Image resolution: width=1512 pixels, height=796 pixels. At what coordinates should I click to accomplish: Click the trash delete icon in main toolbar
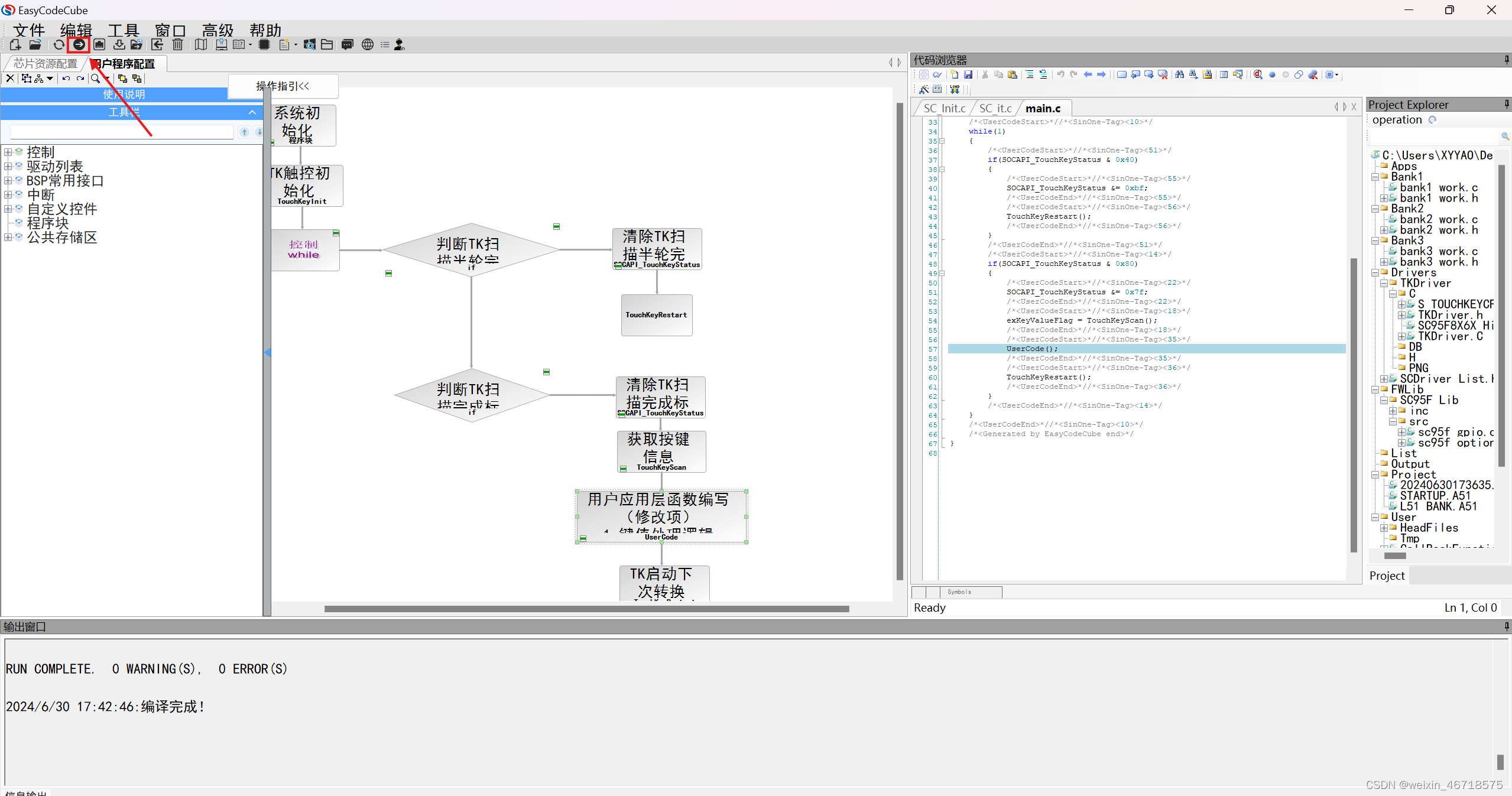pyautogui.click(x=177, y=45)
